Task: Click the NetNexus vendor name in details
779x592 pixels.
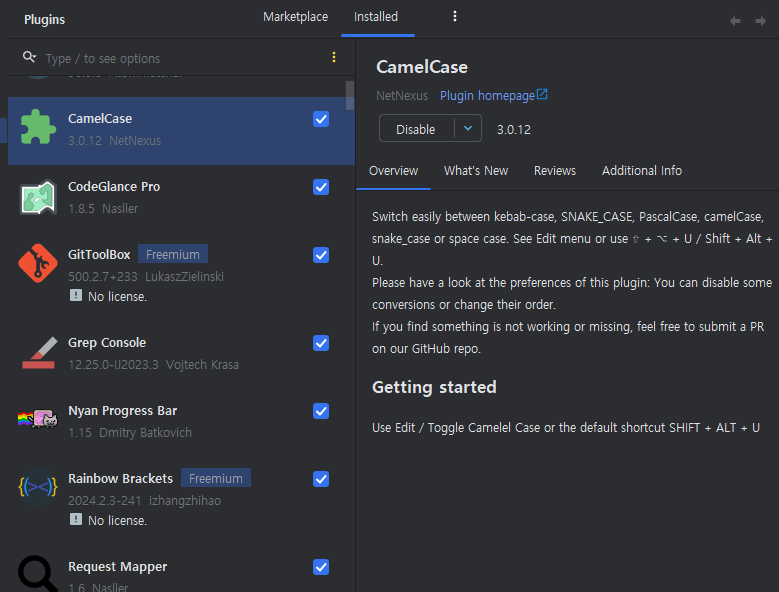Action: (x=401, y=95)
